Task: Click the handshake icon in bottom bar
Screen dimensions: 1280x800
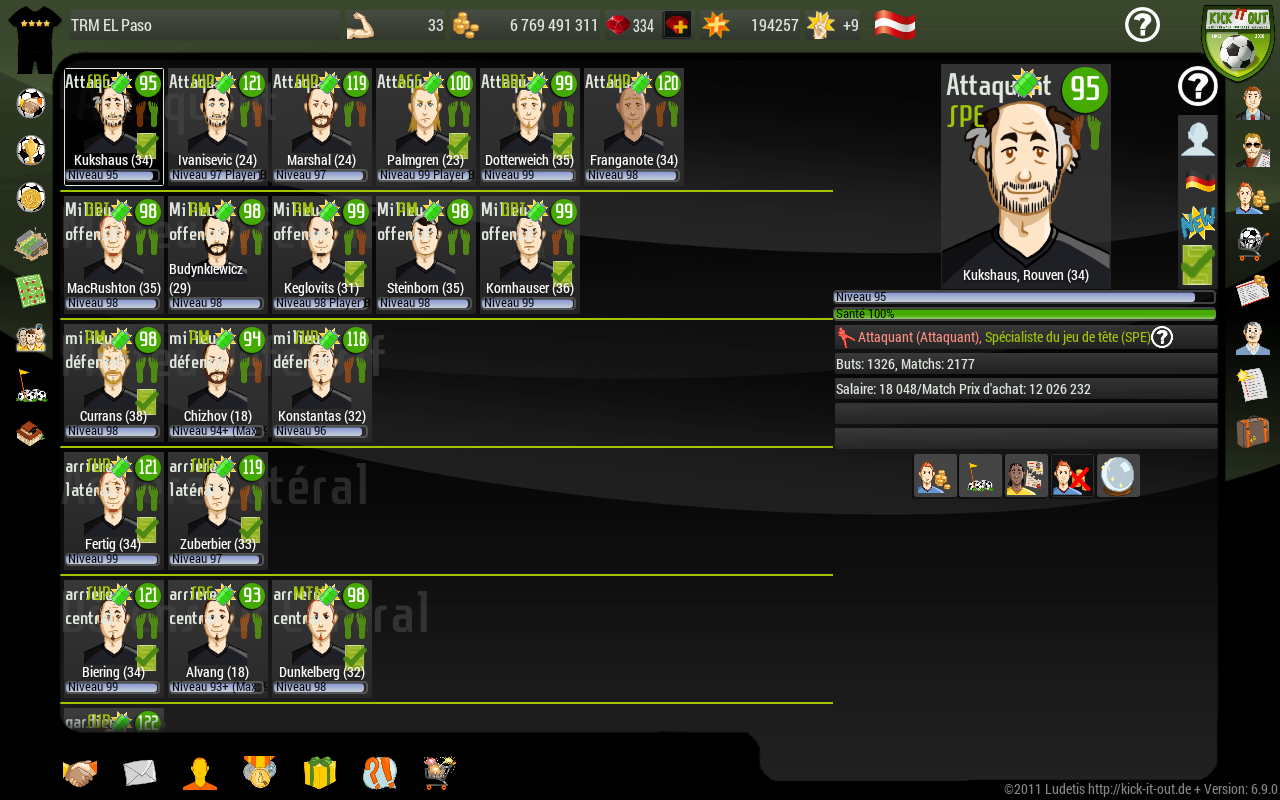Action: click(80, 773)
